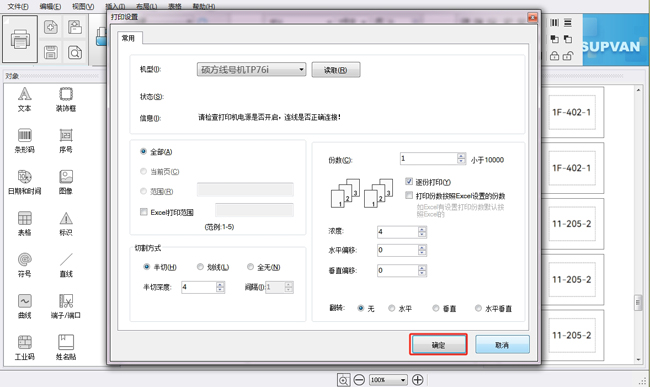Select the 曲线 curve tool
The height and width of the screenshot is (387, 650).
(24, 307)
